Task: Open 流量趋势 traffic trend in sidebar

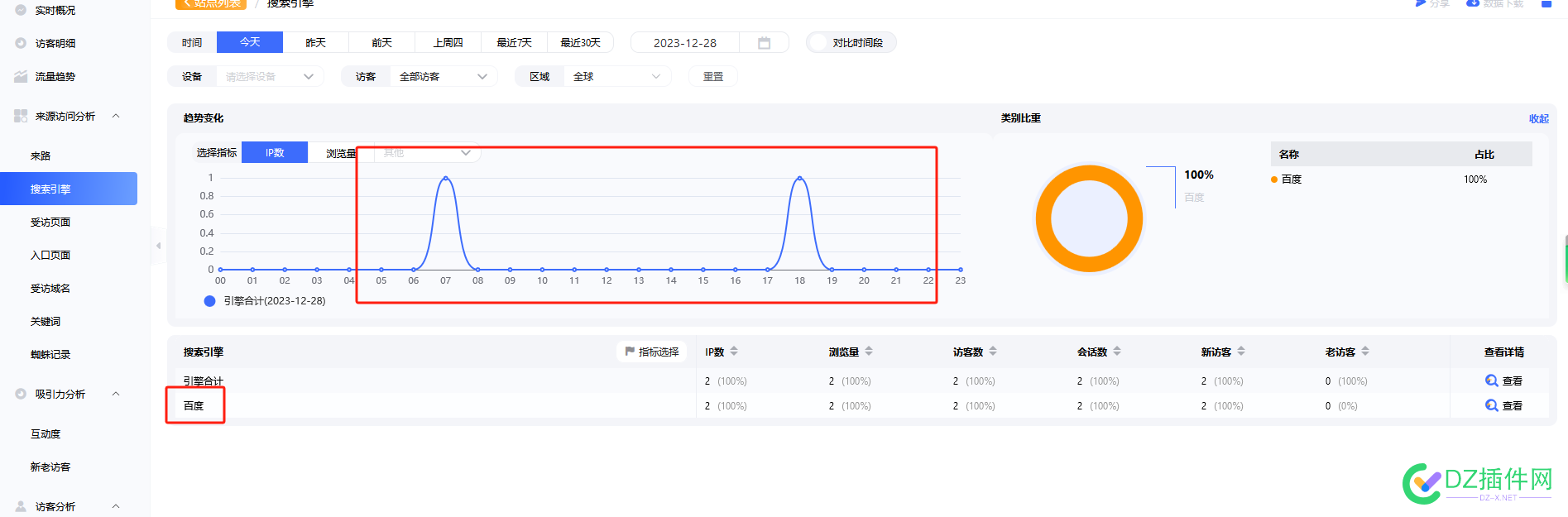Action: [x=55, y=77]
